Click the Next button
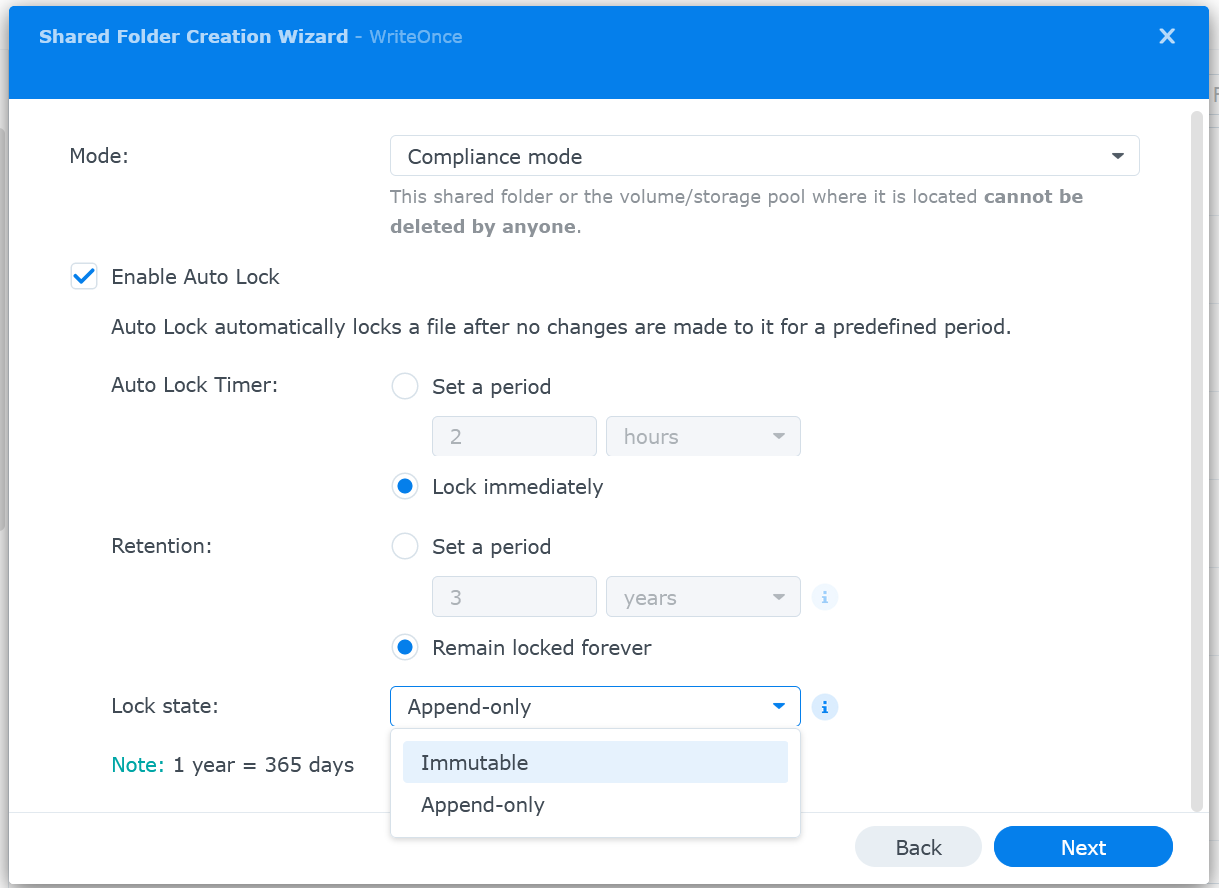 (x=1082, y=847)
